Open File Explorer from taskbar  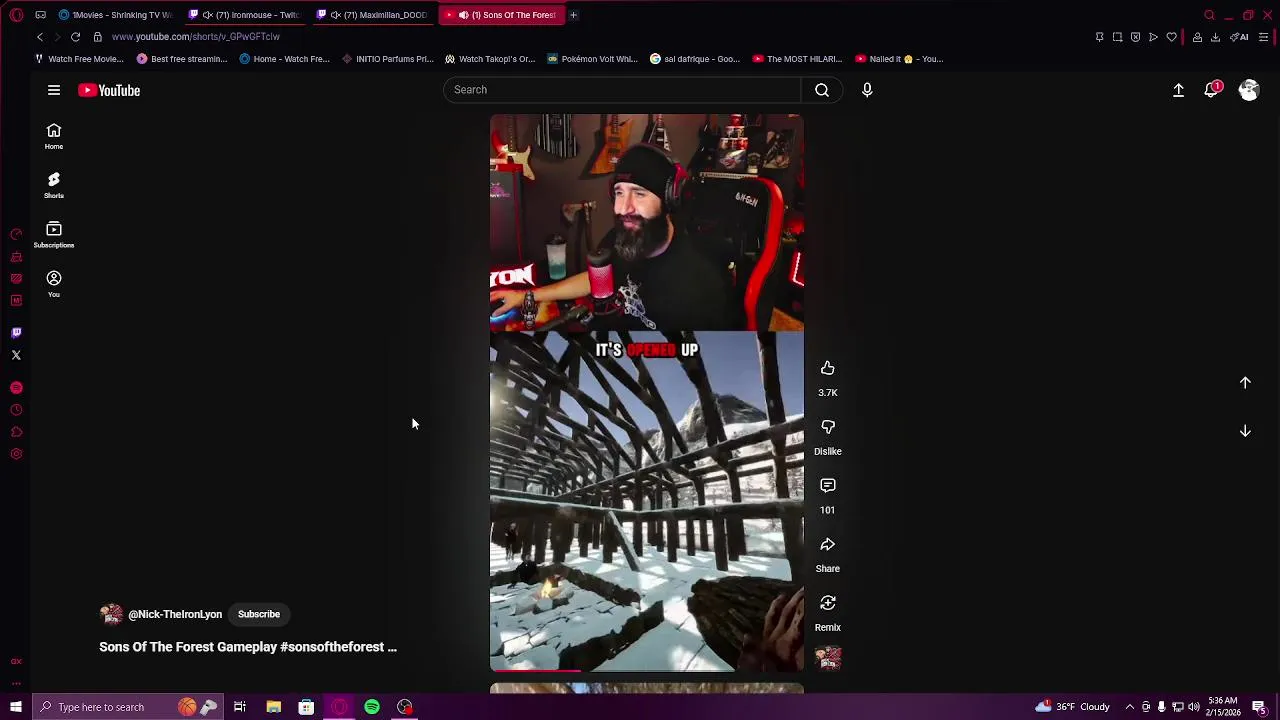(x=273, y=707)
